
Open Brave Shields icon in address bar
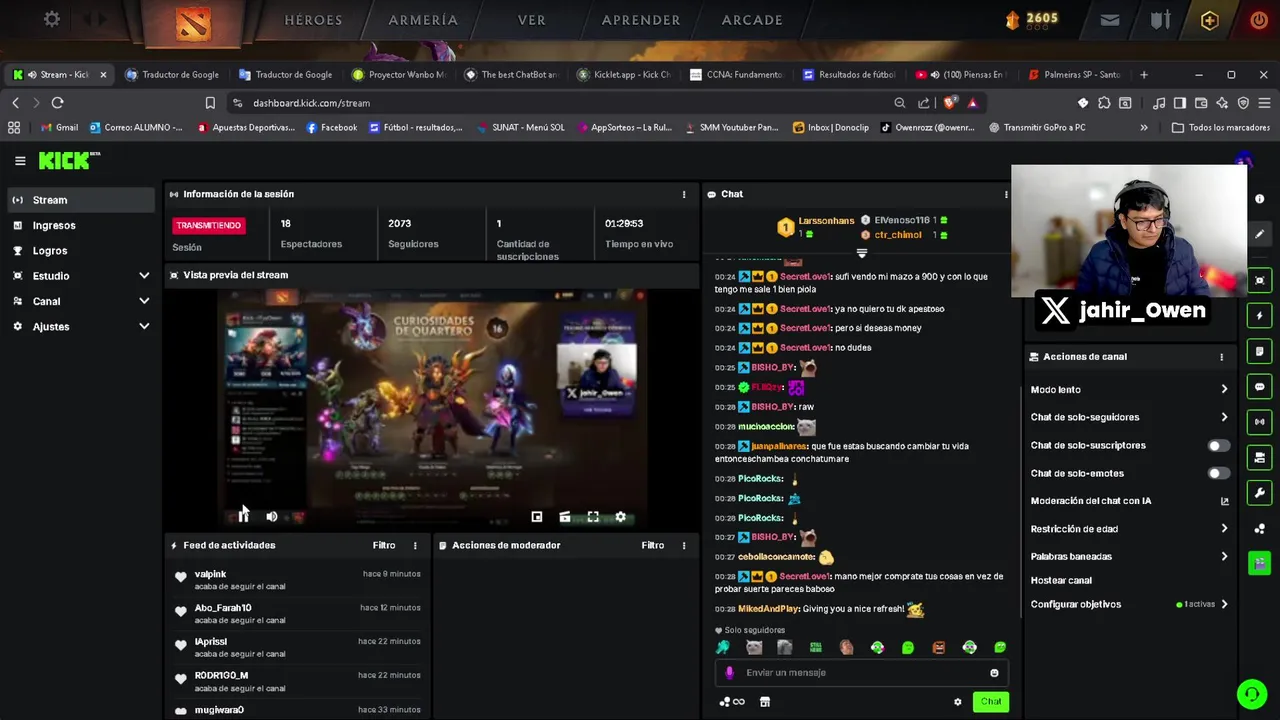pos(949,103)
